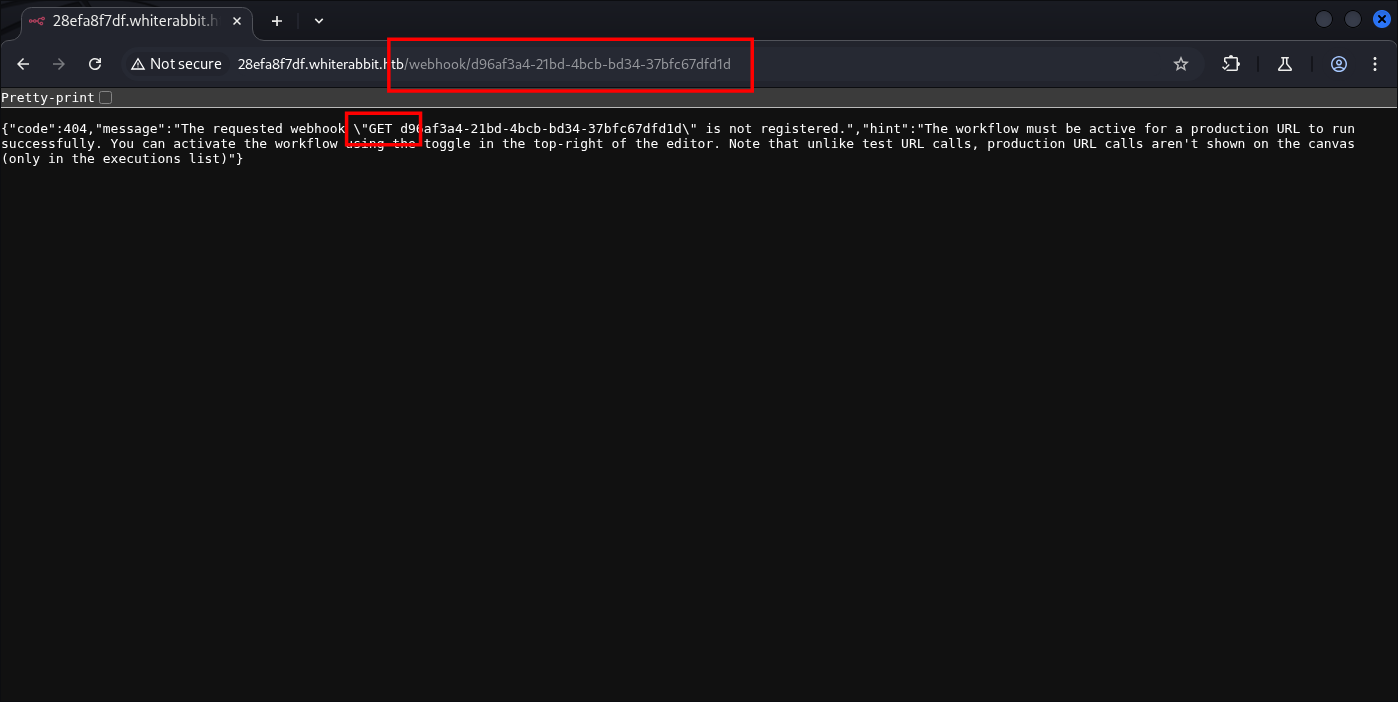Open the Extensions puzzle icon
The image size is (1398, 702).
[1231, 64]
